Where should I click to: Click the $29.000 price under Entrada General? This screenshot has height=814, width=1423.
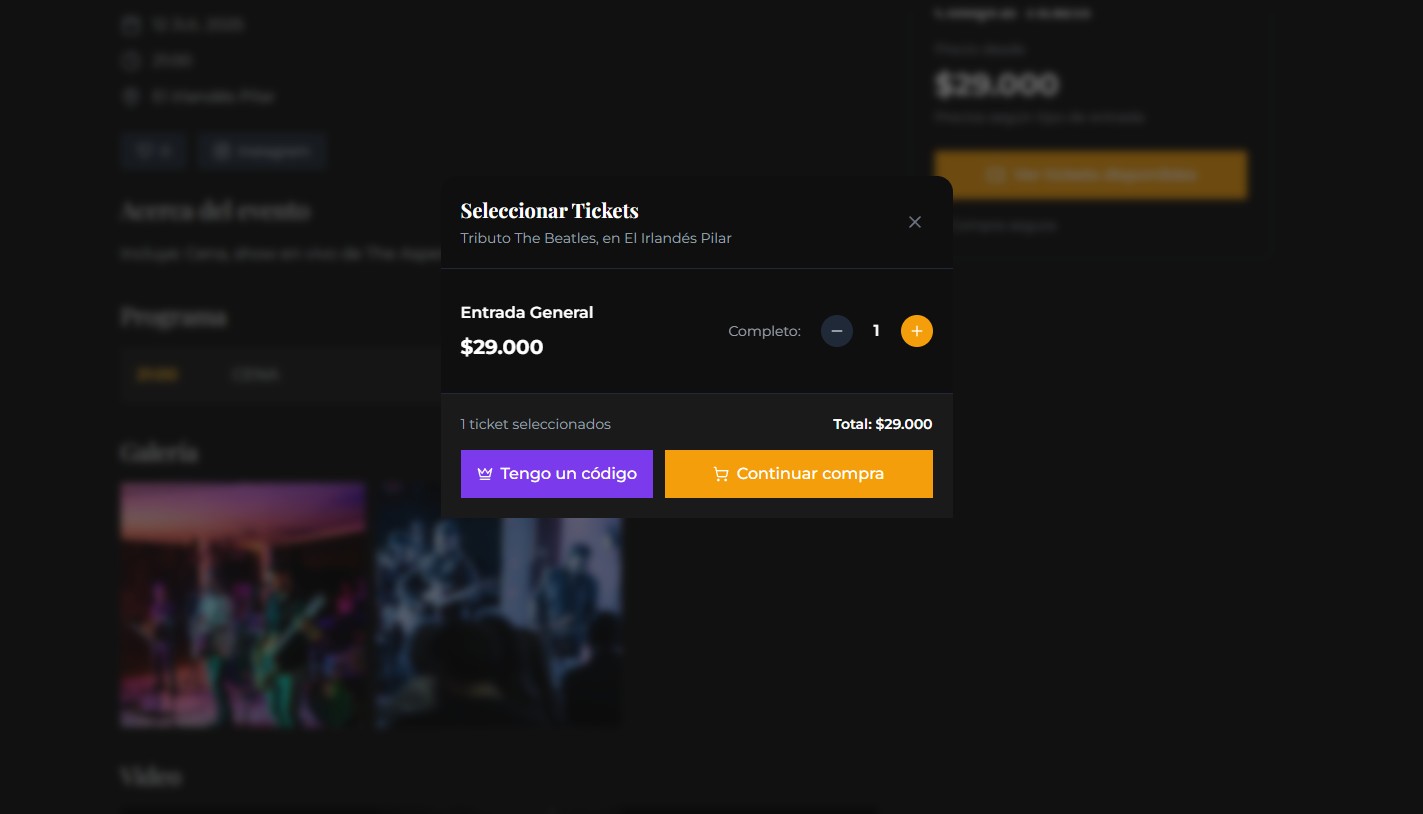tap(502, 347)
